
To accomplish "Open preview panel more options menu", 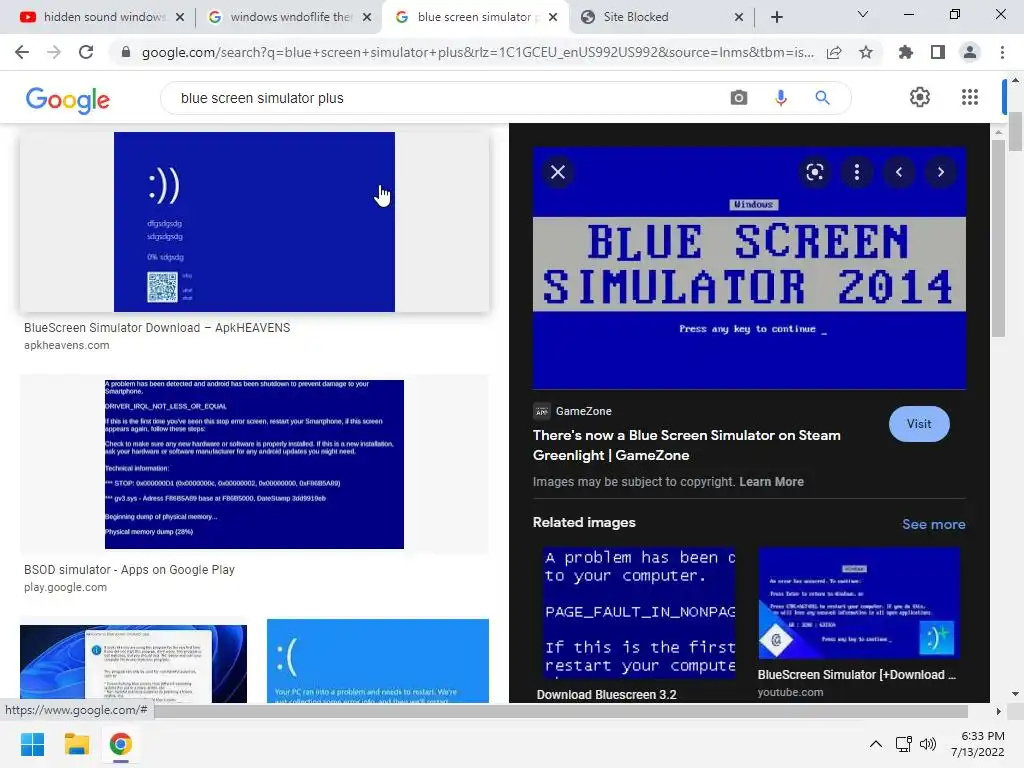I will (x=857, y=172).
